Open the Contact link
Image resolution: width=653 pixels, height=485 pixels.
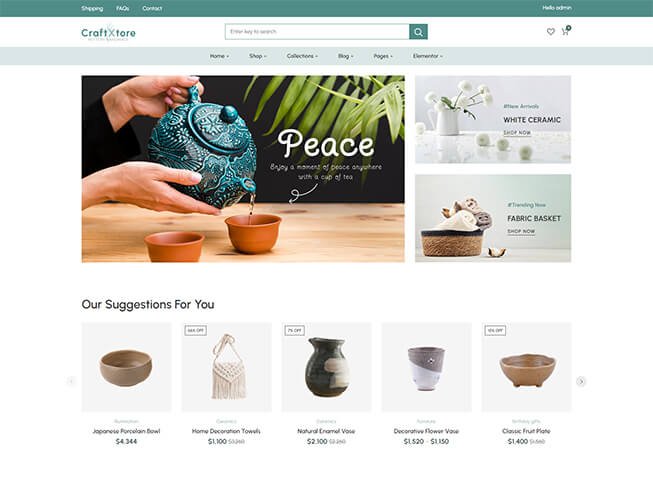point(152,8)
